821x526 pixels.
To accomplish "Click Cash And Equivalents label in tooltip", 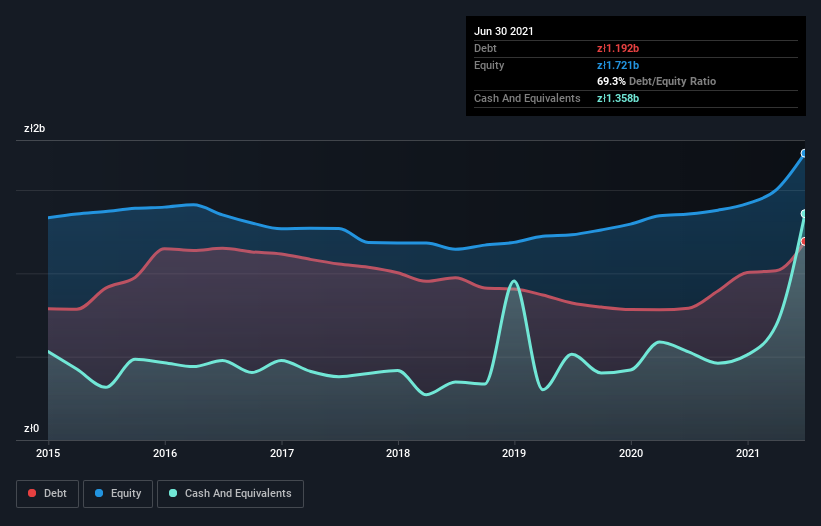I will point(527,98).
